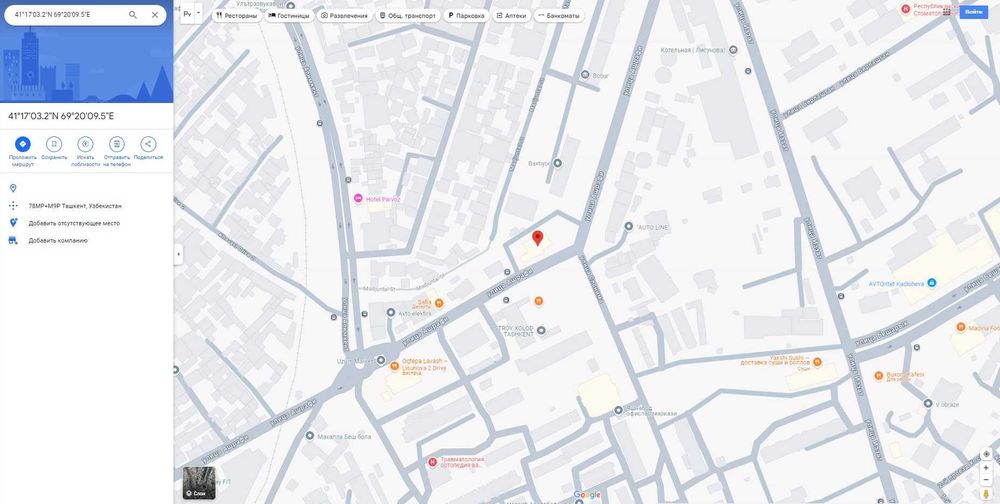Image resolution: width=1000 pixels, height=504 pixels.
Task: Click the search magnifier icon
Action: pyautogui.click(x=133, y=15)
